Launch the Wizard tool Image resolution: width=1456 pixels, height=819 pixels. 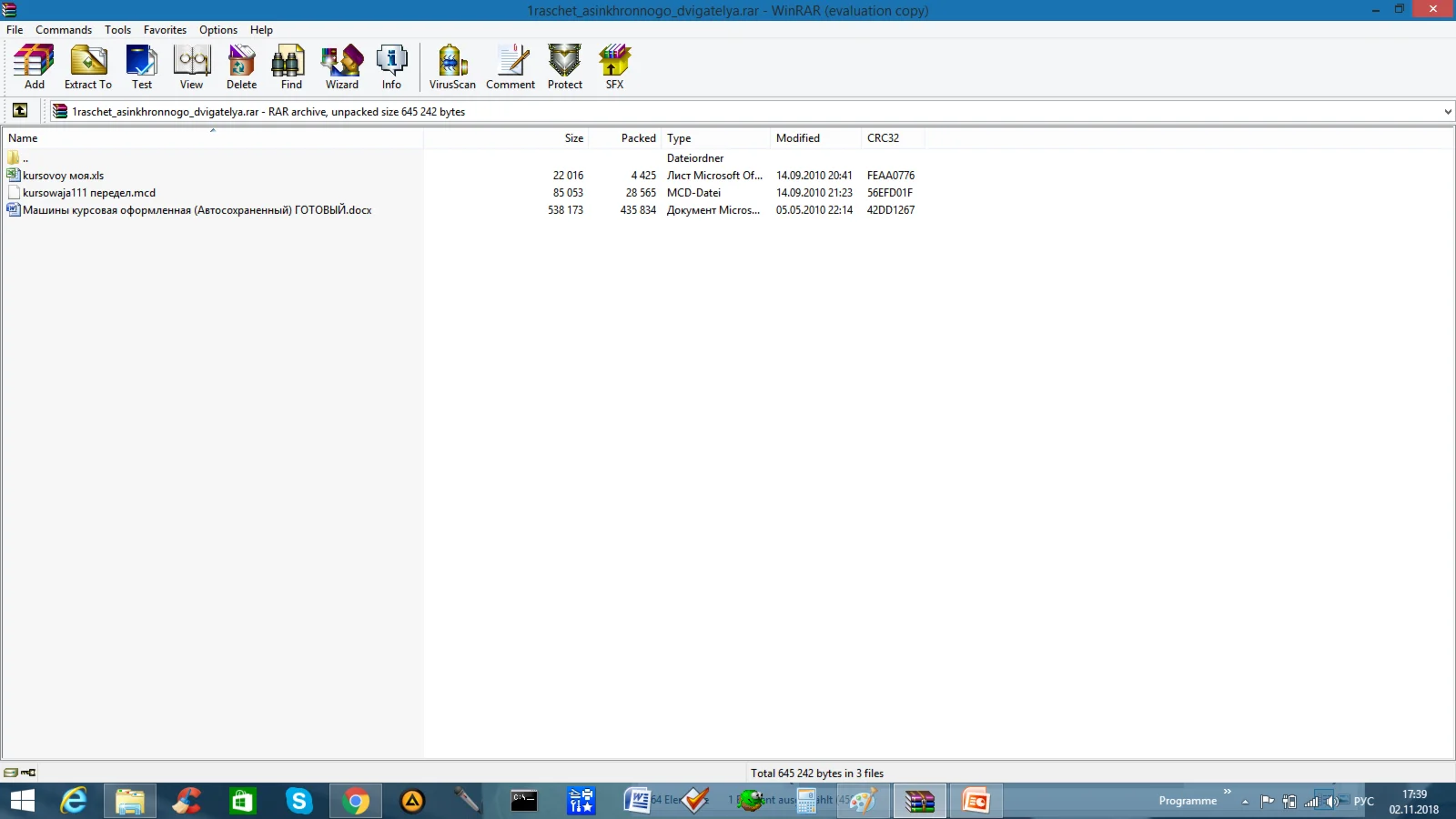342,67
